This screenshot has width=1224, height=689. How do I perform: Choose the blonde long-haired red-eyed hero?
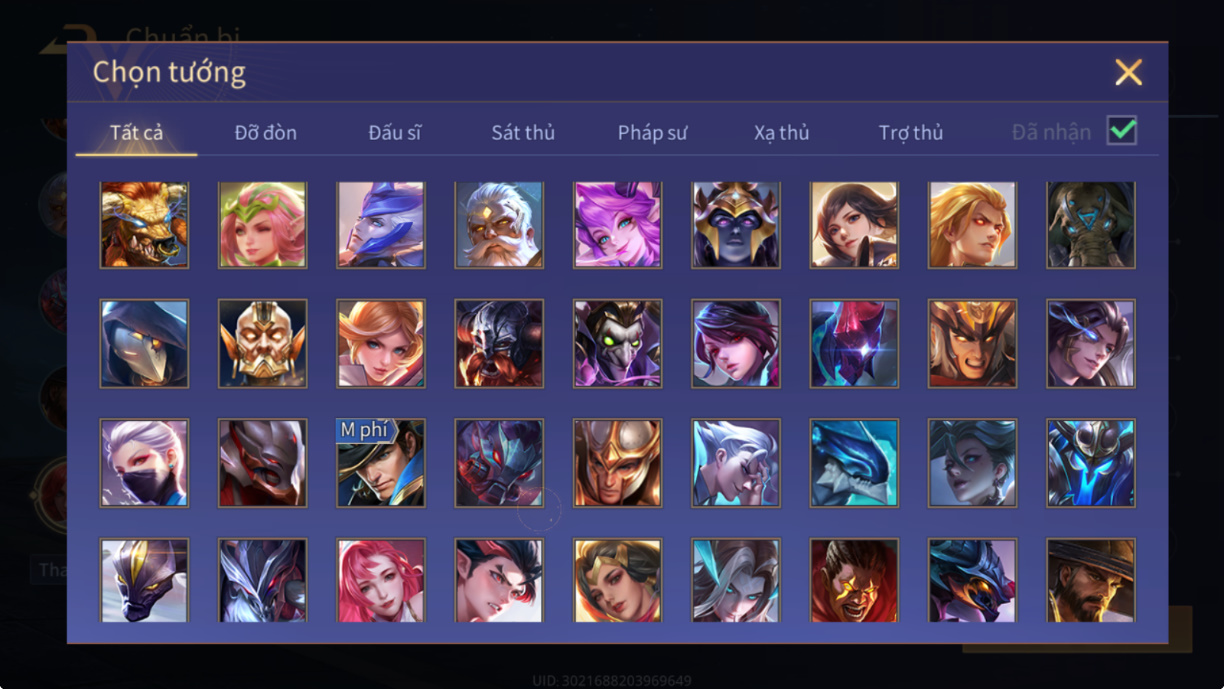(x=972, y=225)
